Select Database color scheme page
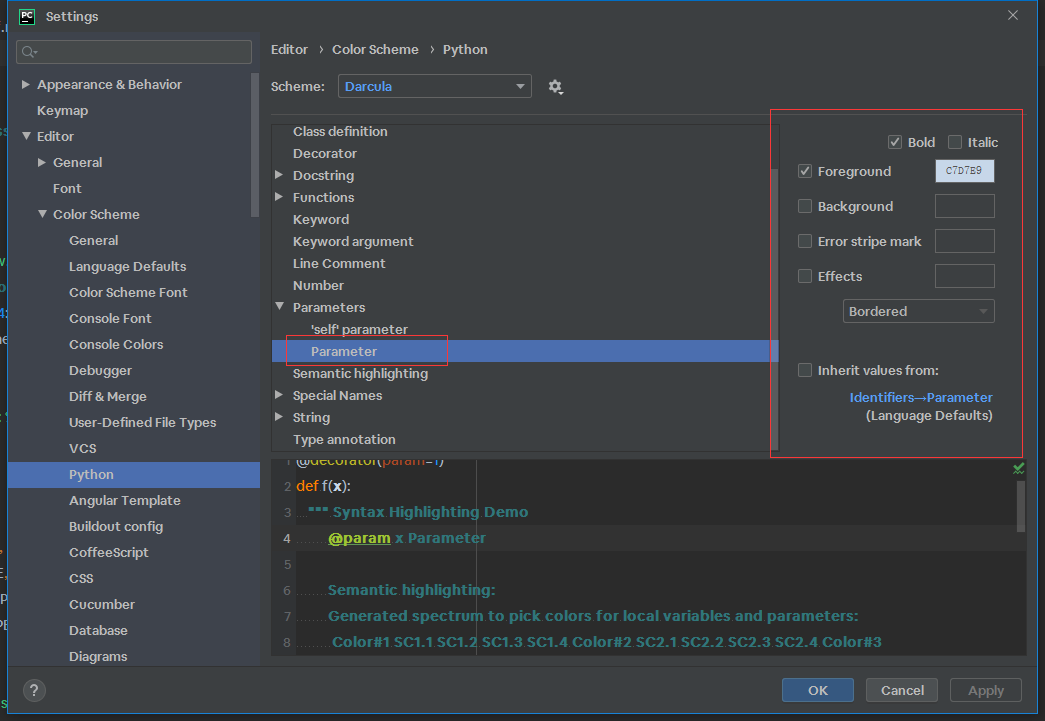Screen dimensions: 1045x721 (x=99, y=630)
